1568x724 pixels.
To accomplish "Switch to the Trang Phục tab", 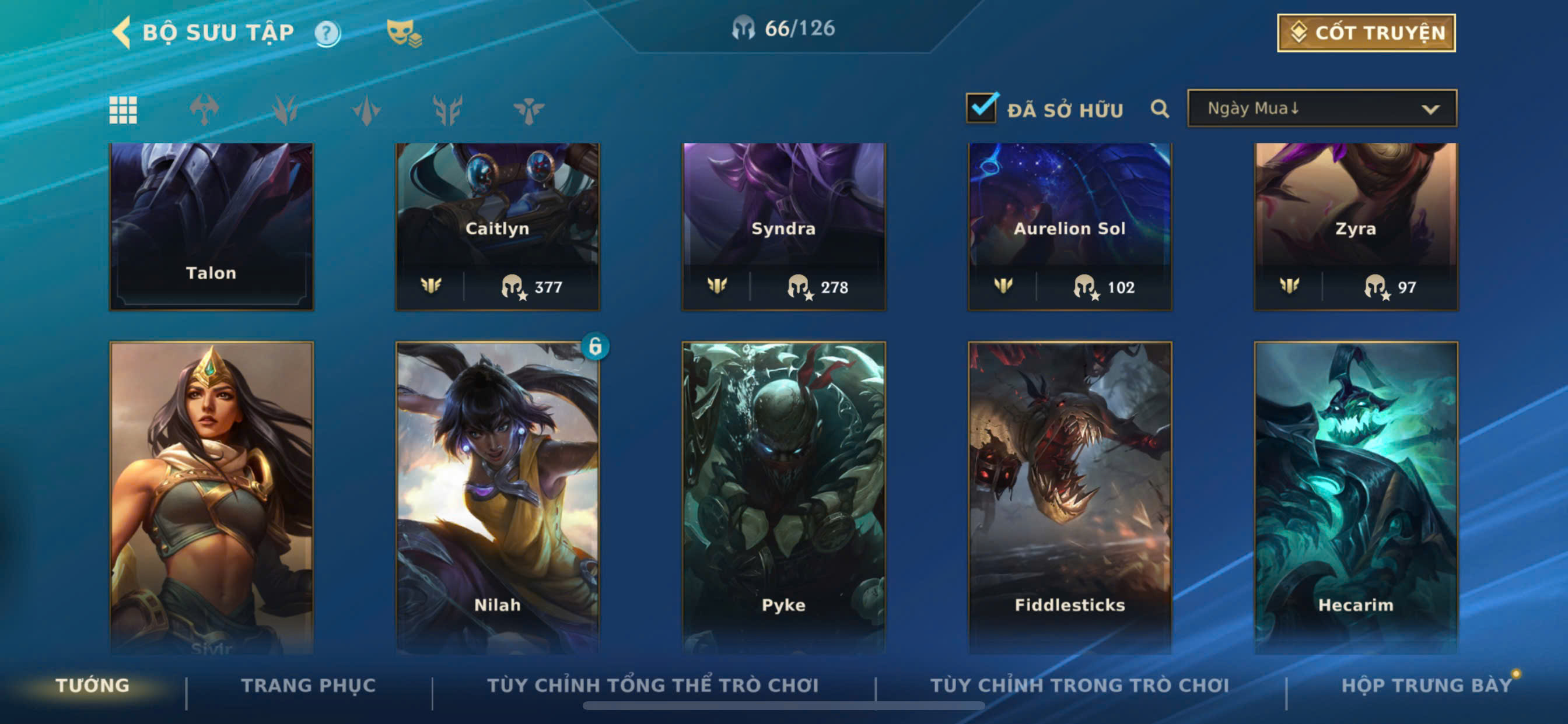I will [309, 685].
